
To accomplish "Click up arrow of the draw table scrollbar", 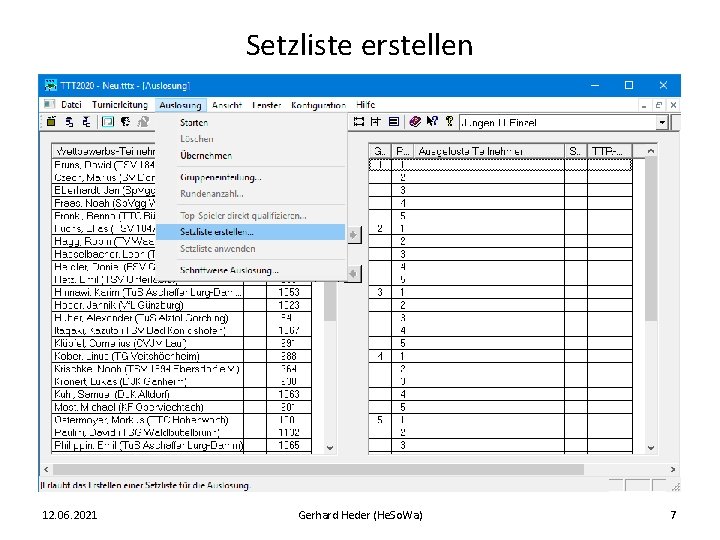I will coord(651,151).
